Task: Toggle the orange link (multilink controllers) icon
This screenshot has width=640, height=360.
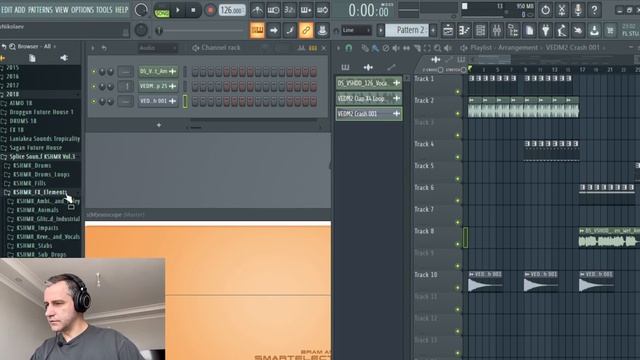Action: 306,30
